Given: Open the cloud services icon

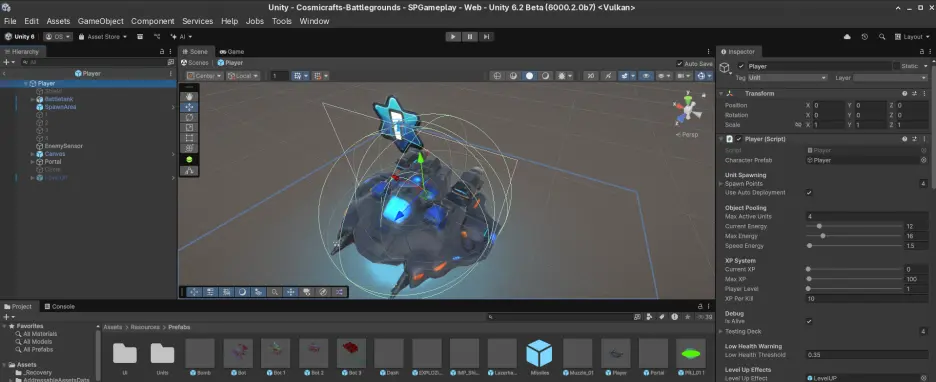Looking at the screenshot, I should pos(847,36).
